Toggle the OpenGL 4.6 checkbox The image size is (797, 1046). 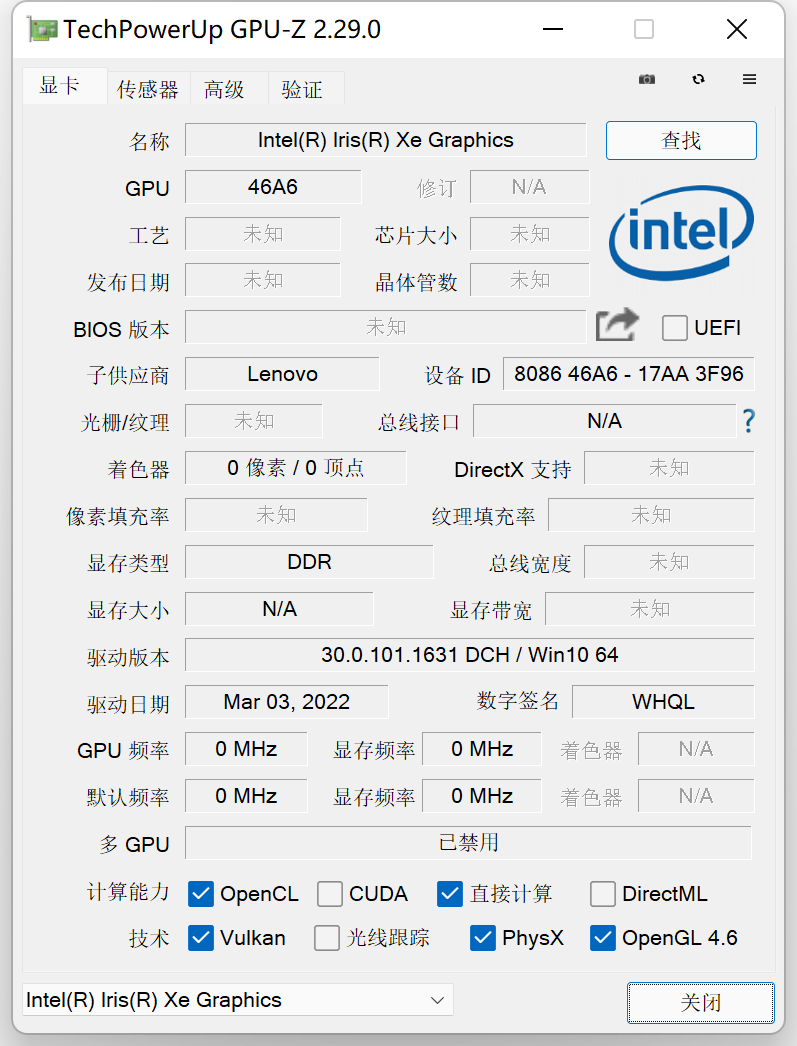pos(603,938)
